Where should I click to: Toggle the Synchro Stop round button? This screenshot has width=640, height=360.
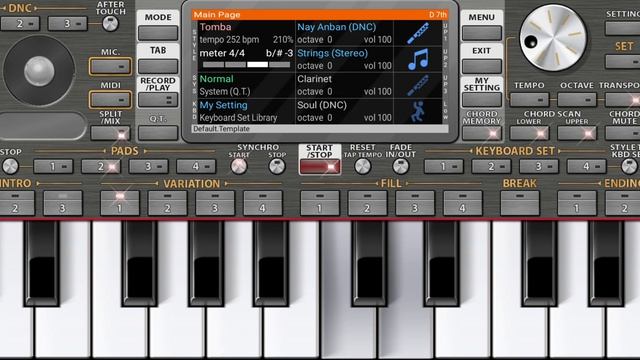277,166
